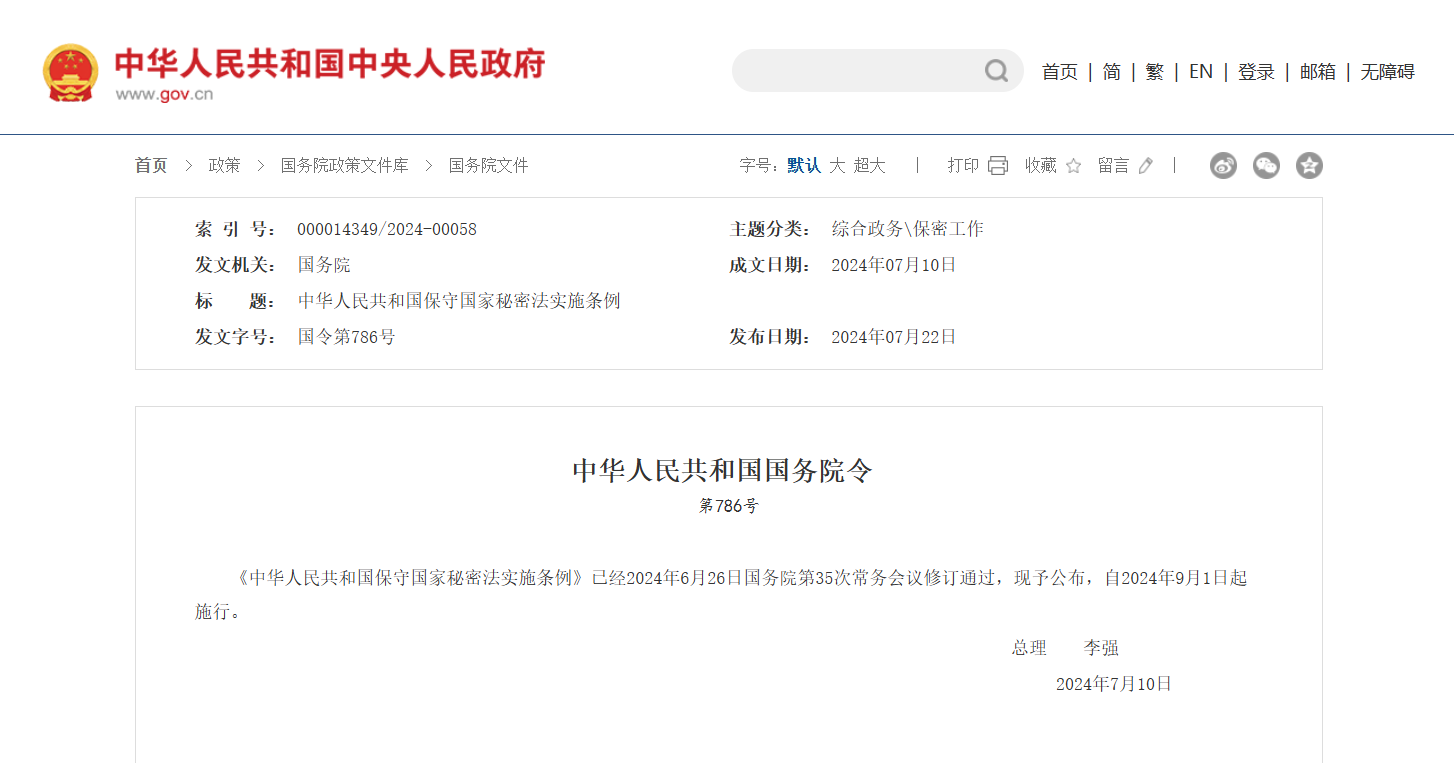Select 默认 font size option
The height and width of the screenshot is (763, 1454).
[x=803, y=166]
